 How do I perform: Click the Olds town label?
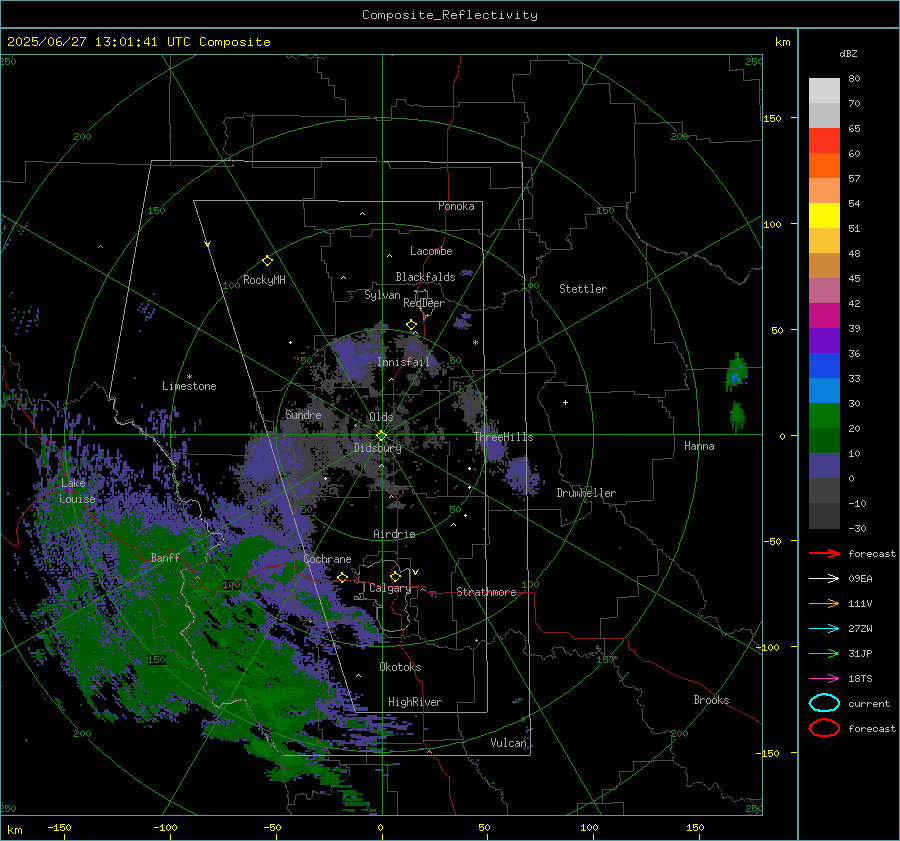point(381,417)
